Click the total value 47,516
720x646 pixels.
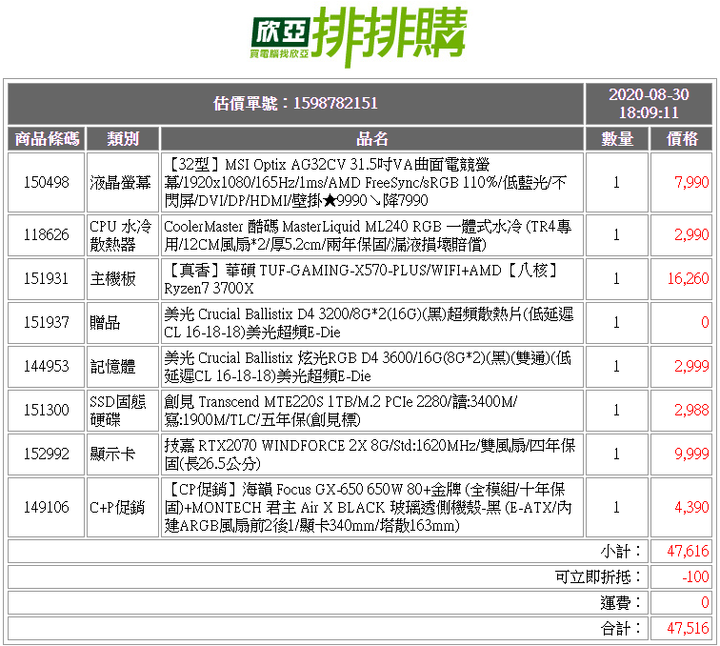coord(688,628)
